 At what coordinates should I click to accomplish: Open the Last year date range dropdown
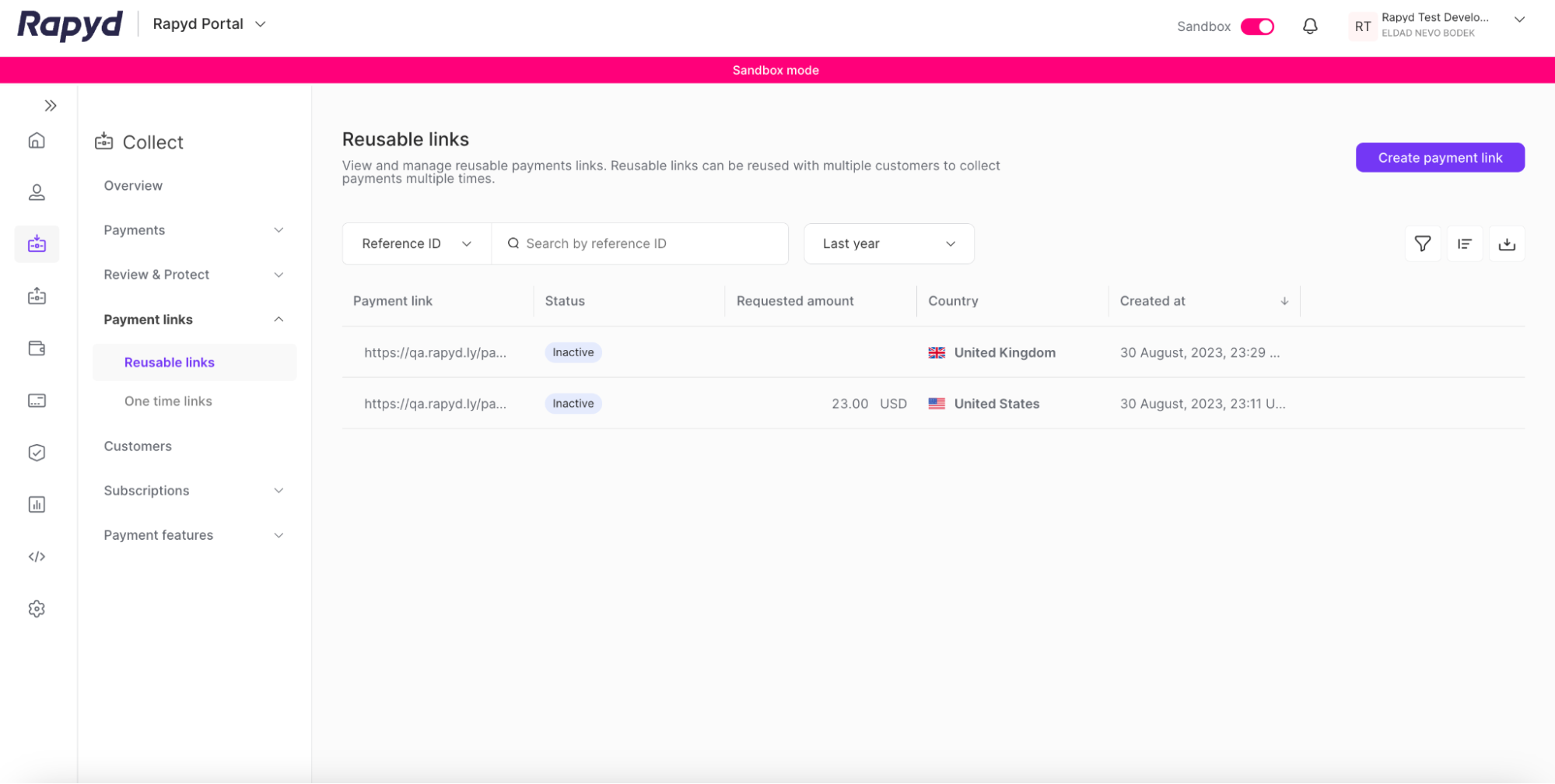click(x=888, y=243)
